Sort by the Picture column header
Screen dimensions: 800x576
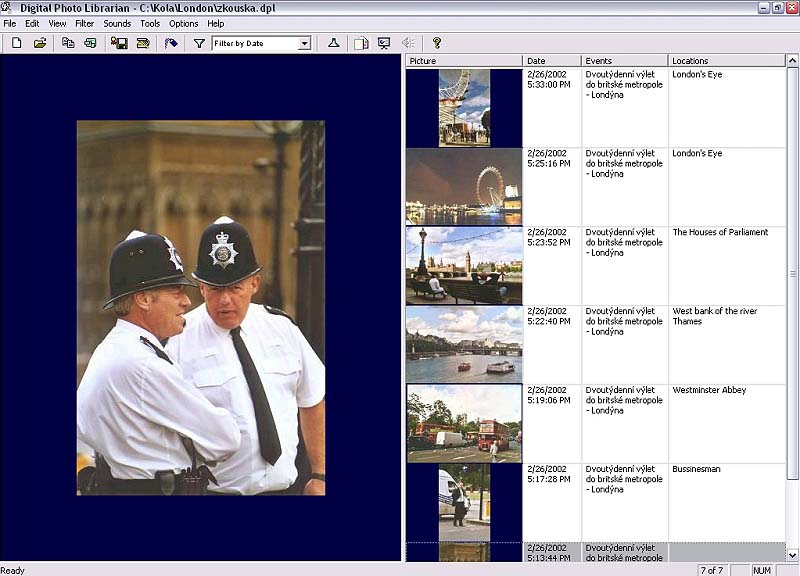pos(464,61)
